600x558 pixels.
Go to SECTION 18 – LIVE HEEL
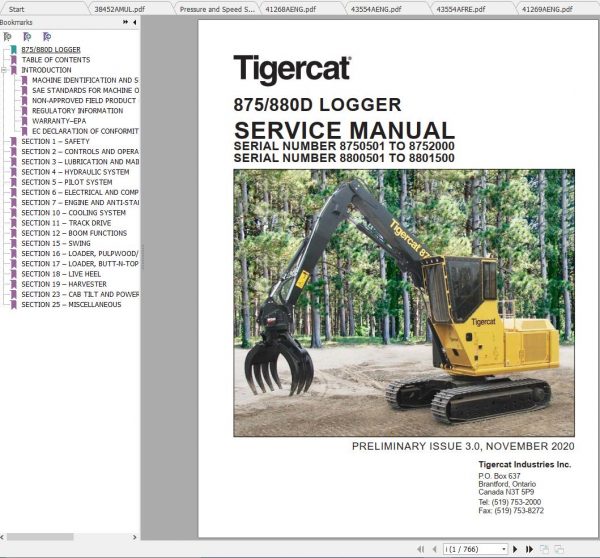61,274
